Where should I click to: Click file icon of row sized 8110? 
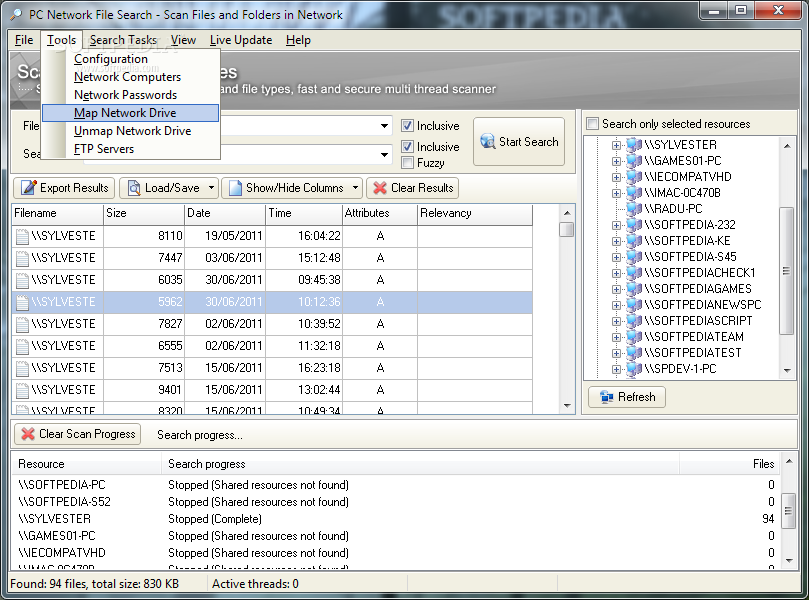(x=22, y=236)
